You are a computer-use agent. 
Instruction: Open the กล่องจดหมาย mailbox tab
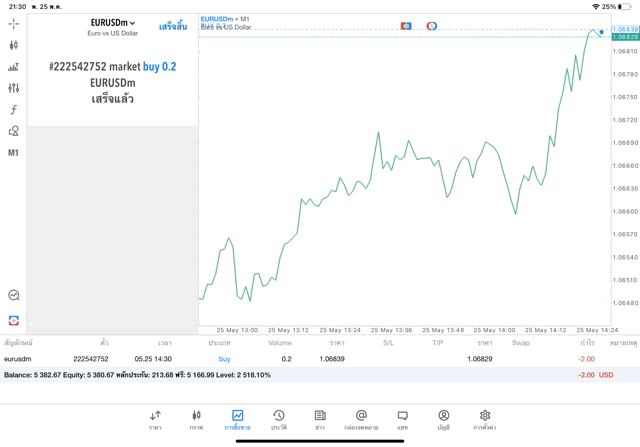(x=361, y=419)
